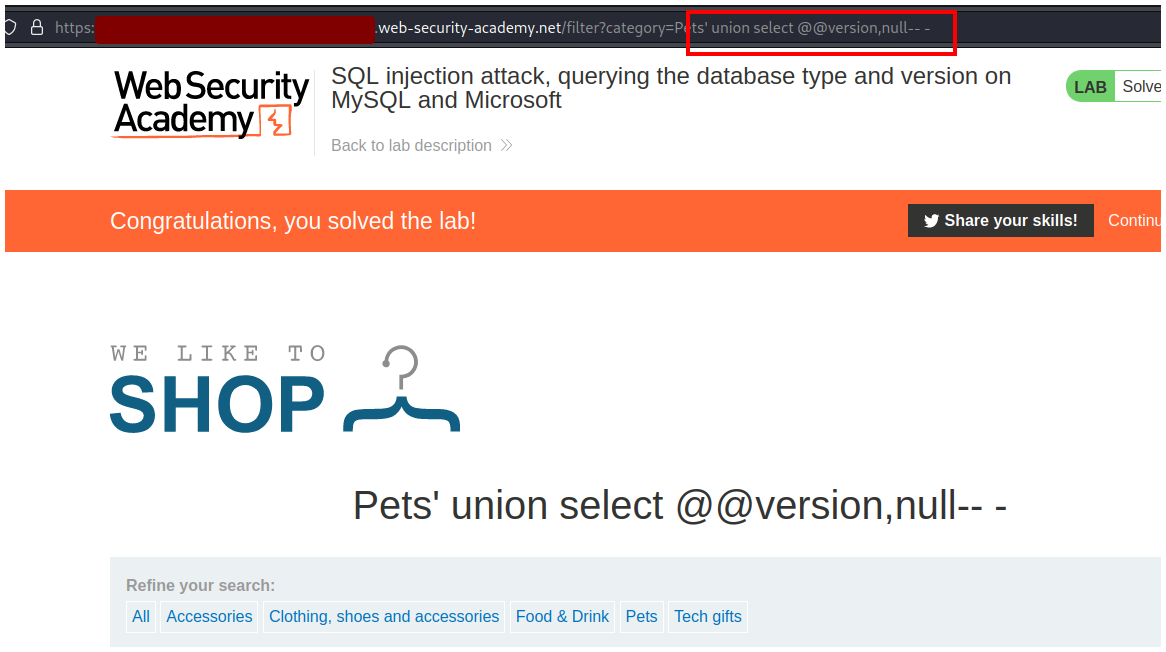Click the lock icon in the address bar
Image resolution: width=1166 pixels, height=652 pixels.
(x=37, y=28)
